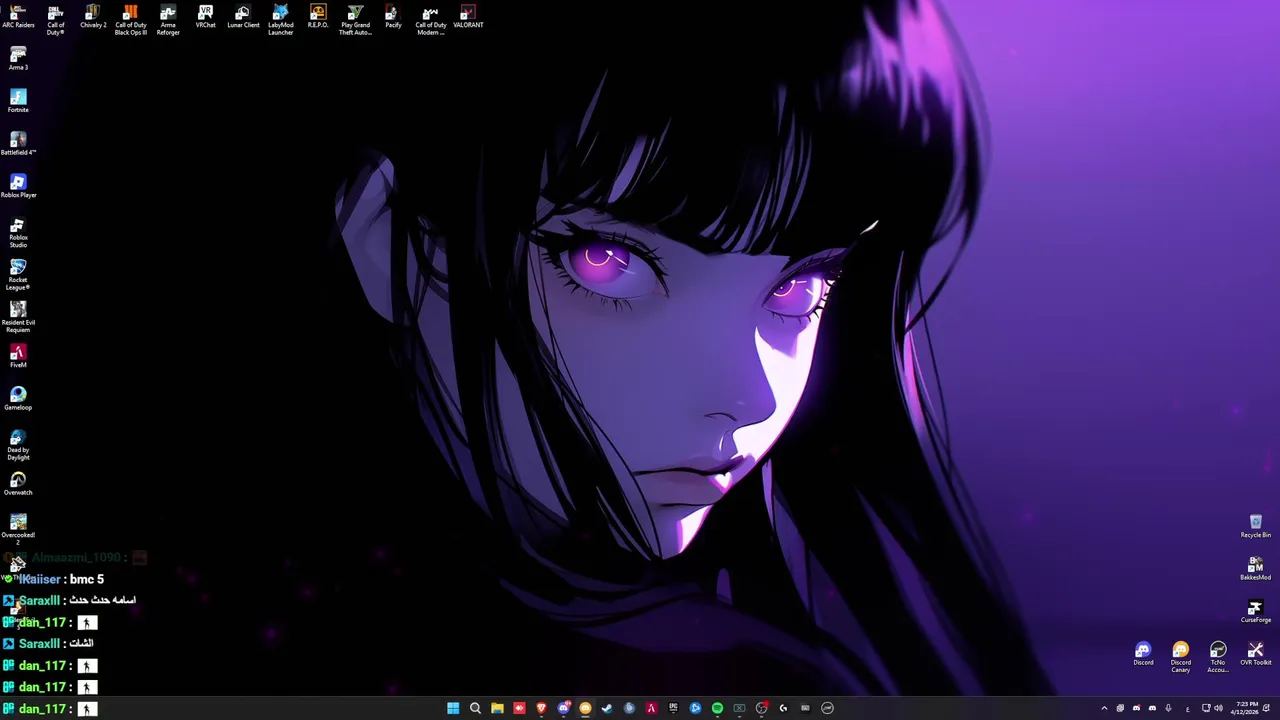Select the Recycle Bin icon
The width and height of the screenshot is (1280, 720).
click(x=1256, y=526)
